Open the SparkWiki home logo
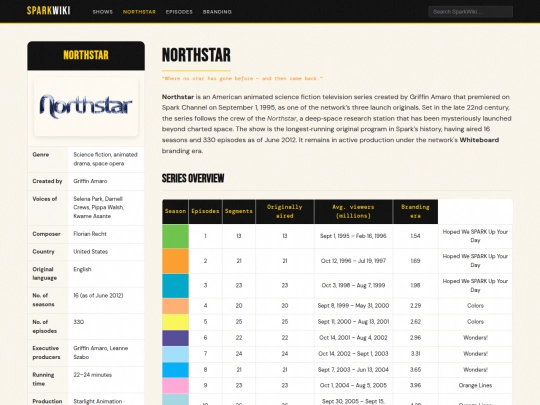 pyautogui.click(x=49, y=11)
